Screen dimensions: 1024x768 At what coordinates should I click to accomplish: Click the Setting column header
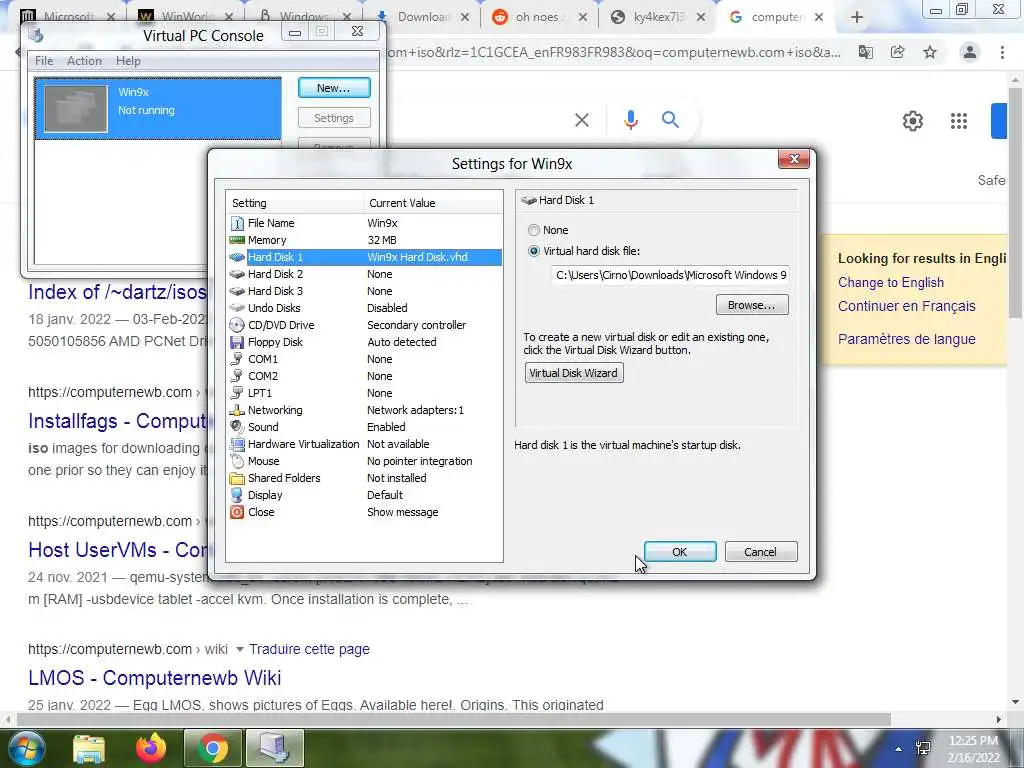pyautogui.click(x=295, y=203)
